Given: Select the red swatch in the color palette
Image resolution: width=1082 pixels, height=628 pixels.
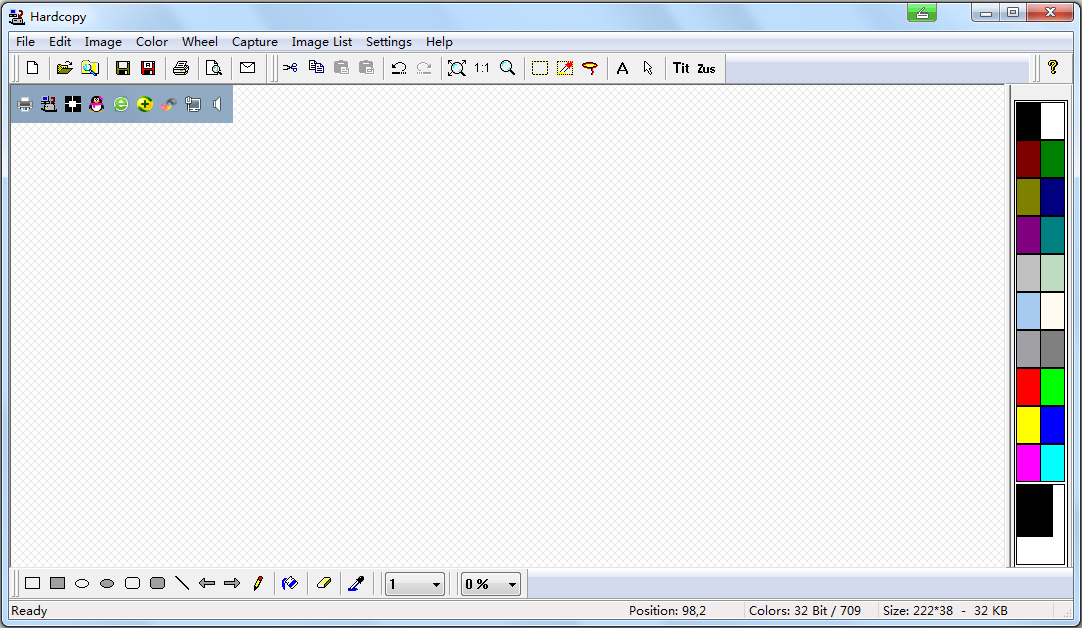Looking at the screenshot, I should 1028,387.
